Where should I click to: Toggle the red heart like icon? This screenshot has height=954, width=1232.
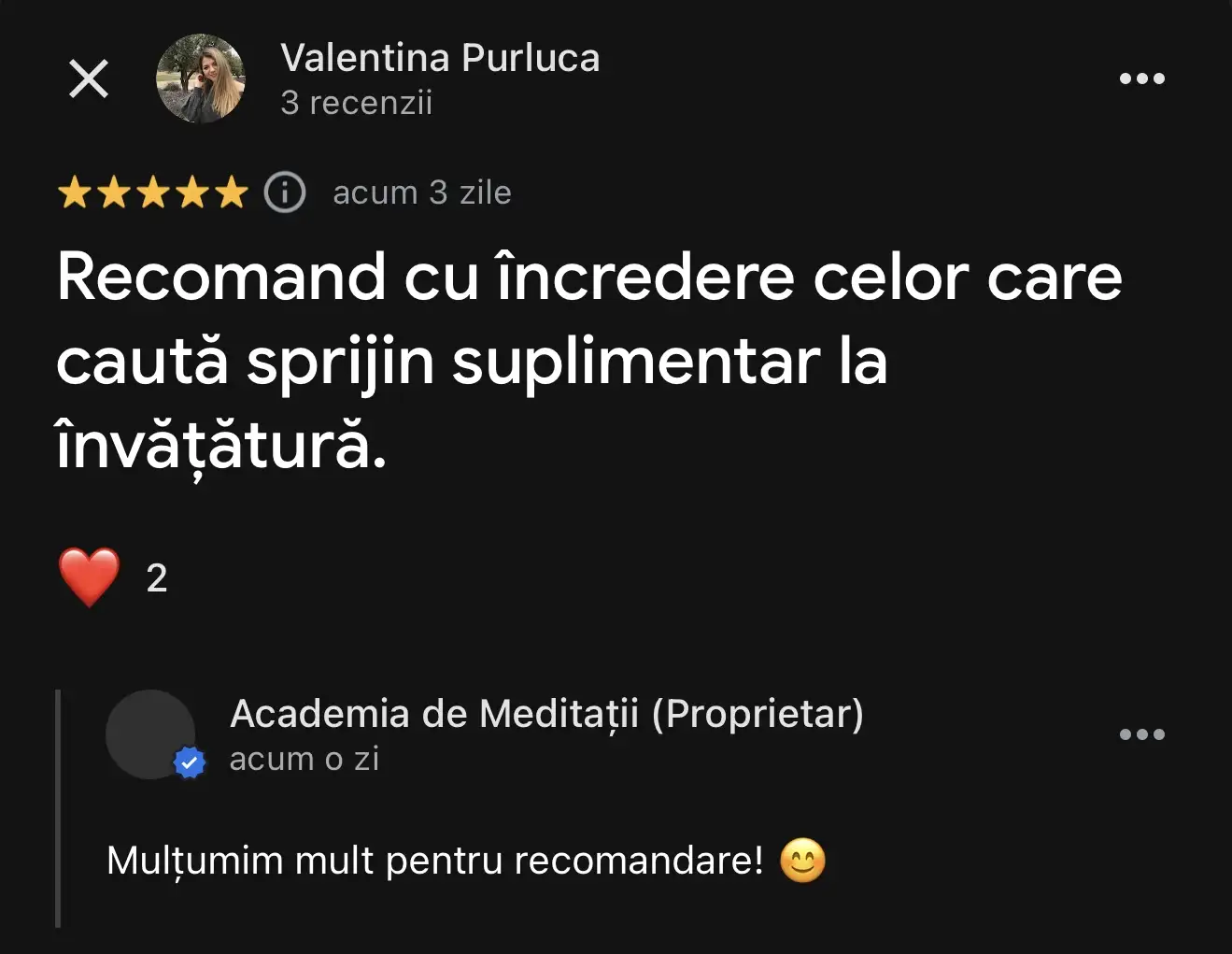(90, 577)
